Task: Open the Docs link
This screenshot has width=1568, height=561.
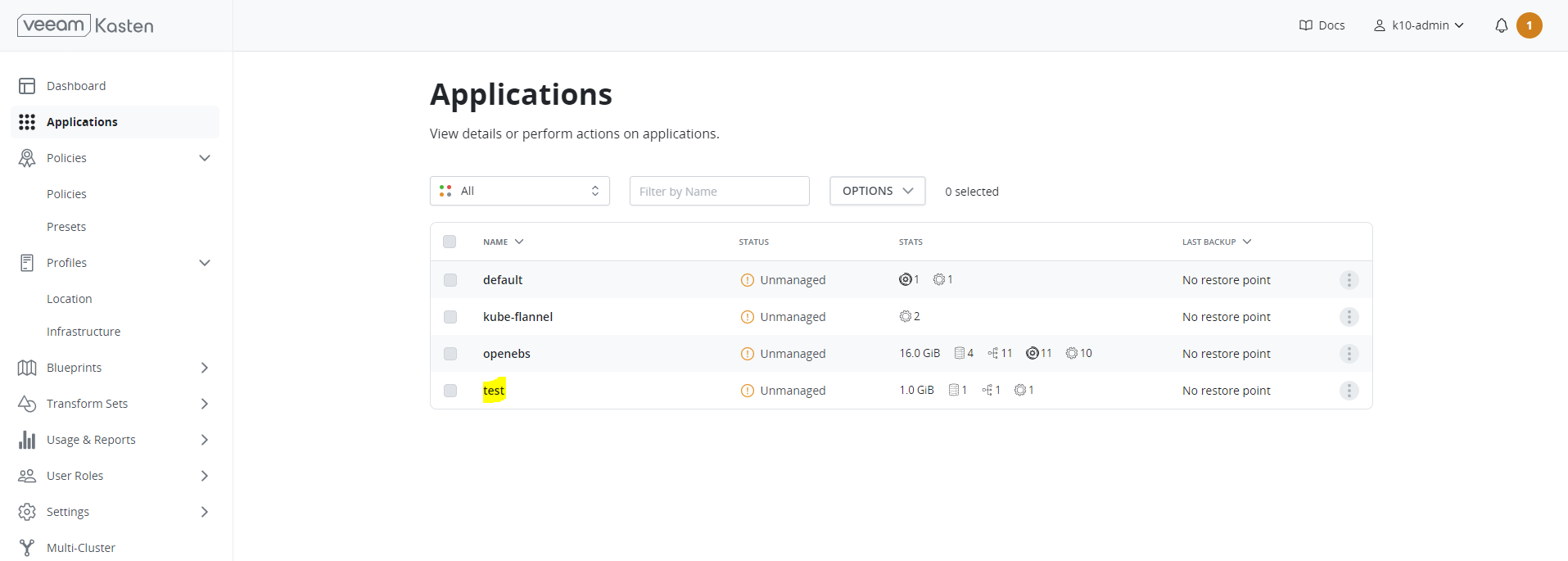Action: 1322,25
